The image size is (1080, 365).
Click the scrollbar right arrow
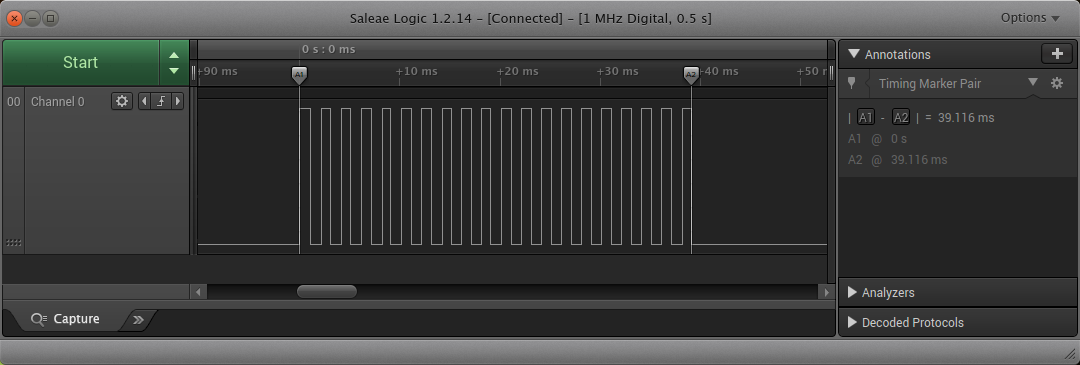pyautogui.click(x=826, y=292)
